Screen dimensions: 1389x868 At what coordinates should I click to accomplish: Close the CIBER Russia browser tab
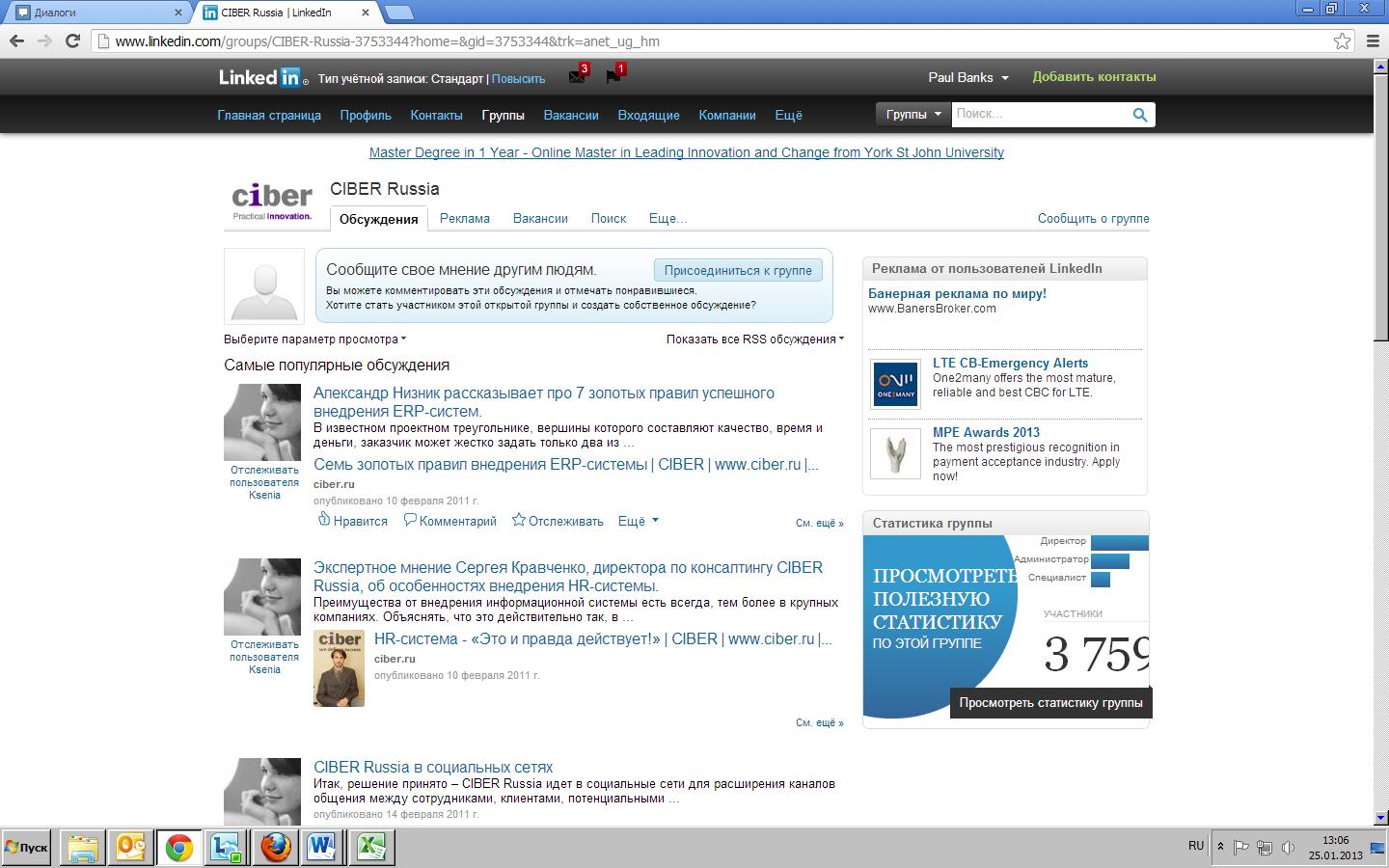click(366, 13)
